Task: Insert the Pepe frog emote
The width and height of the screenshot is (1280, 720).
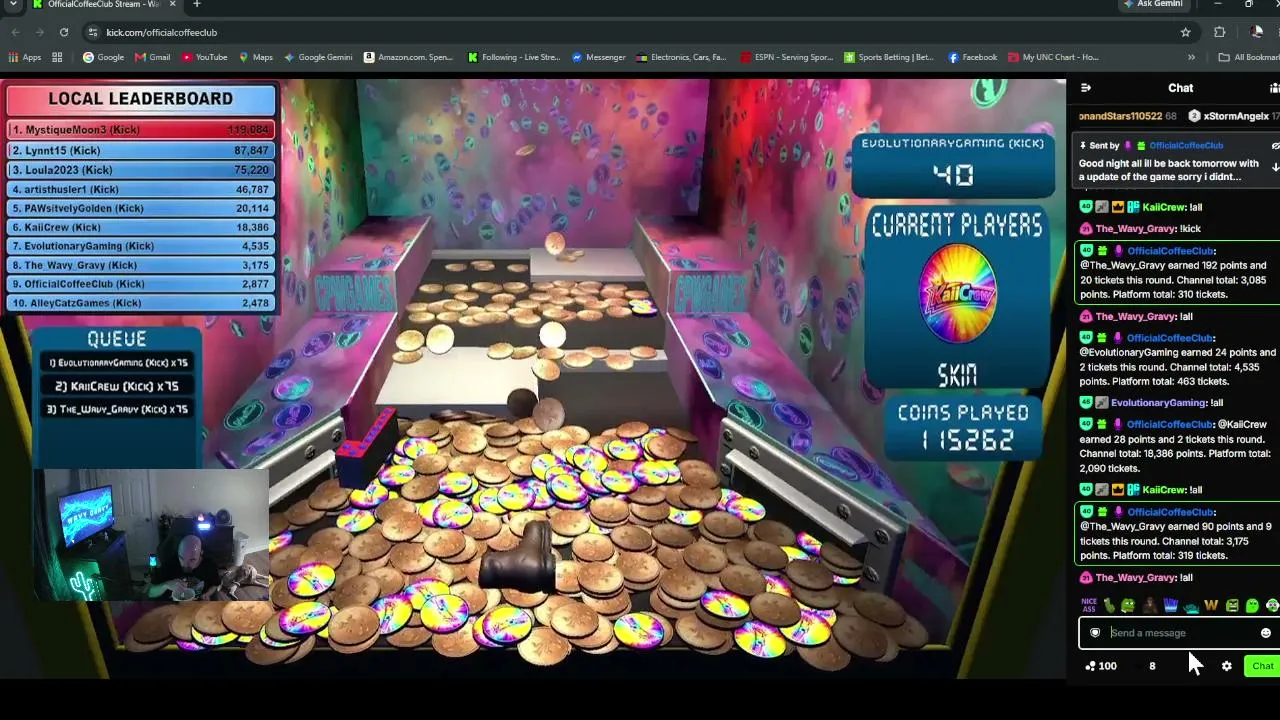Action: click(x=1128, y=605)
